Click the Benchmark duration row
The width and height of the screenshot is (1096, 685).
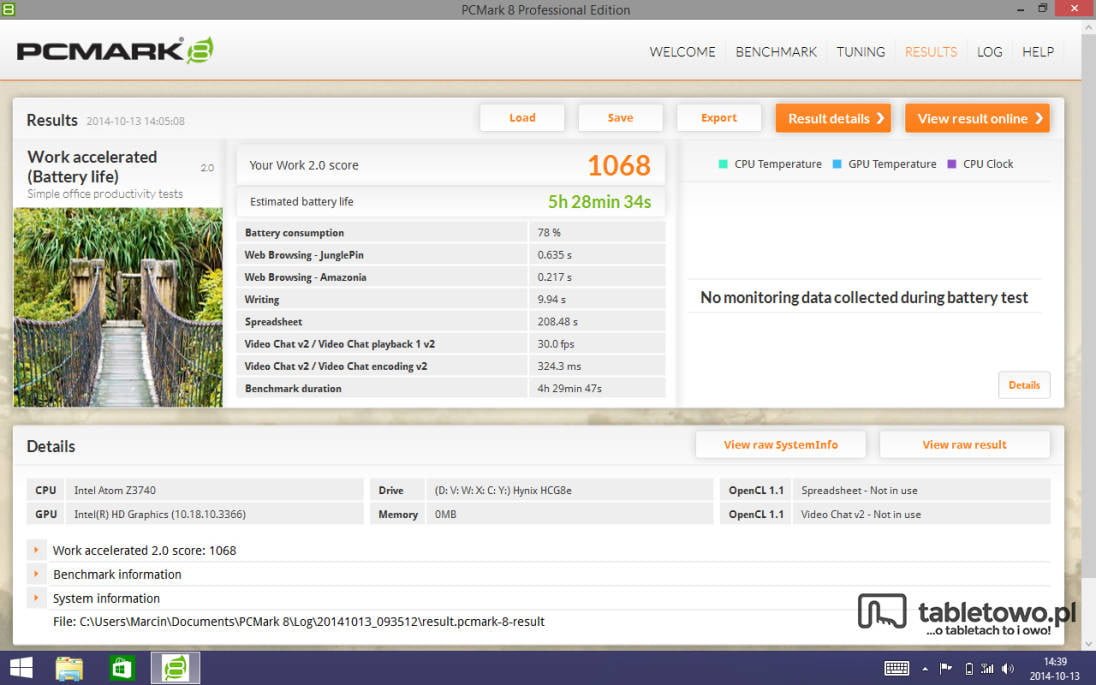[451, 388]
